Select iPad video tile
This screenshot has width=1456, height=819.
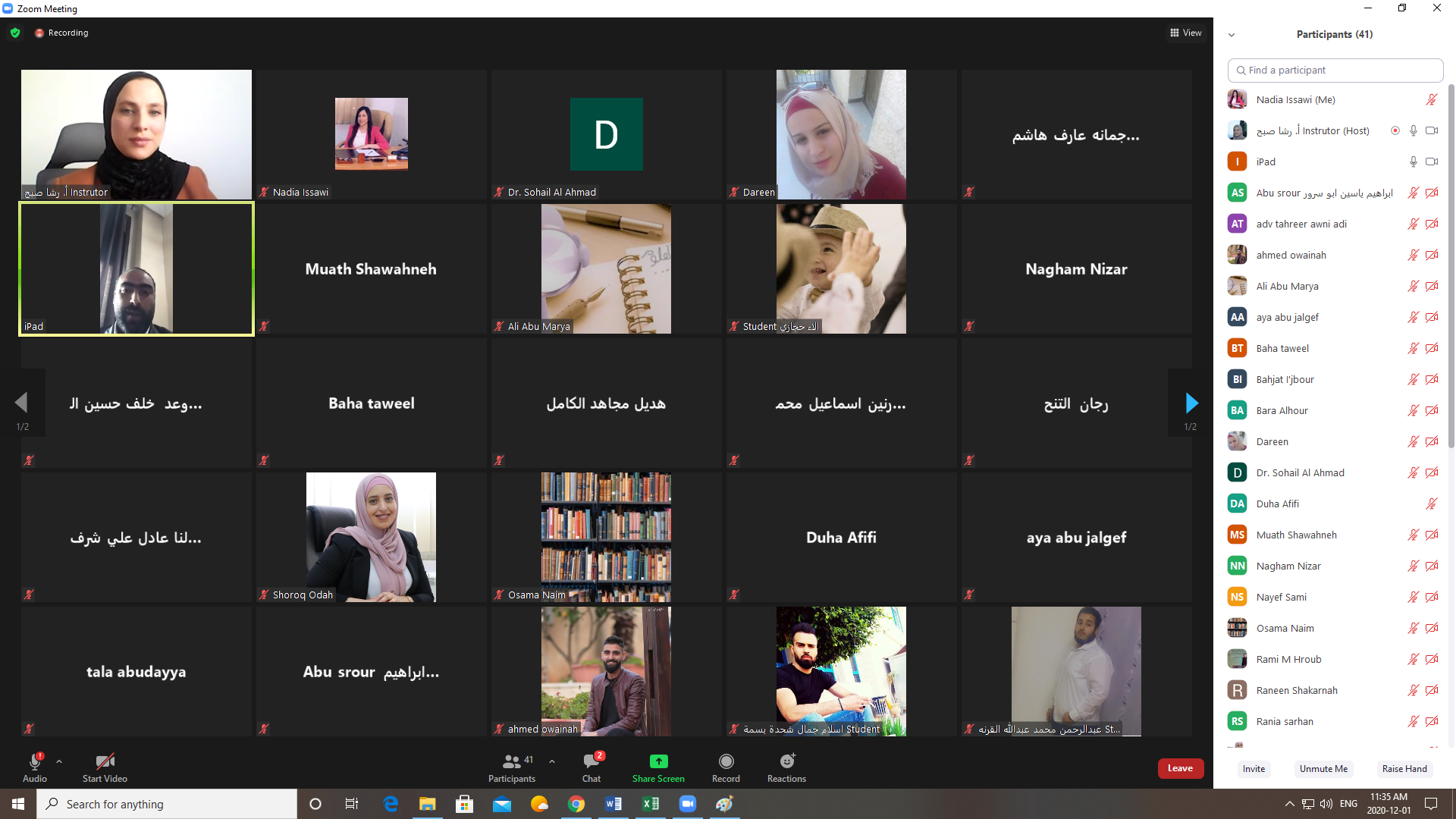[x=136, y=268]
